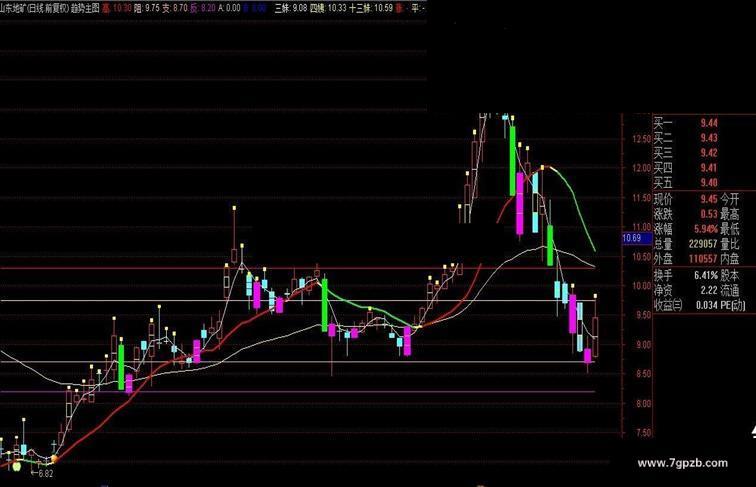Click the 涨幅 value 5.94%

tap(706, 229)
